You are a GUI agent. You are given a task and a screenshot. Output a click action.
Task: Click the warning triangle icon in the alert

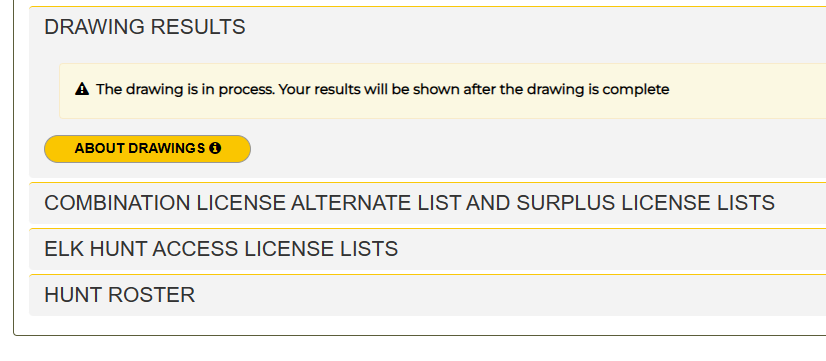click(x=82, y=89)
